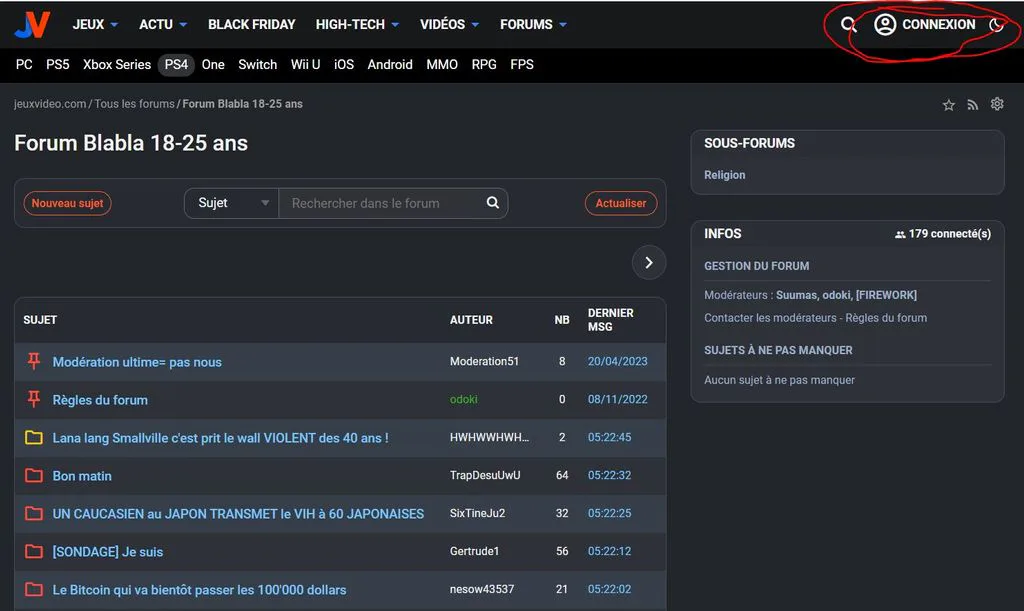
Task: Click last message time 05:22:45
Action: [x=609, y=437]
